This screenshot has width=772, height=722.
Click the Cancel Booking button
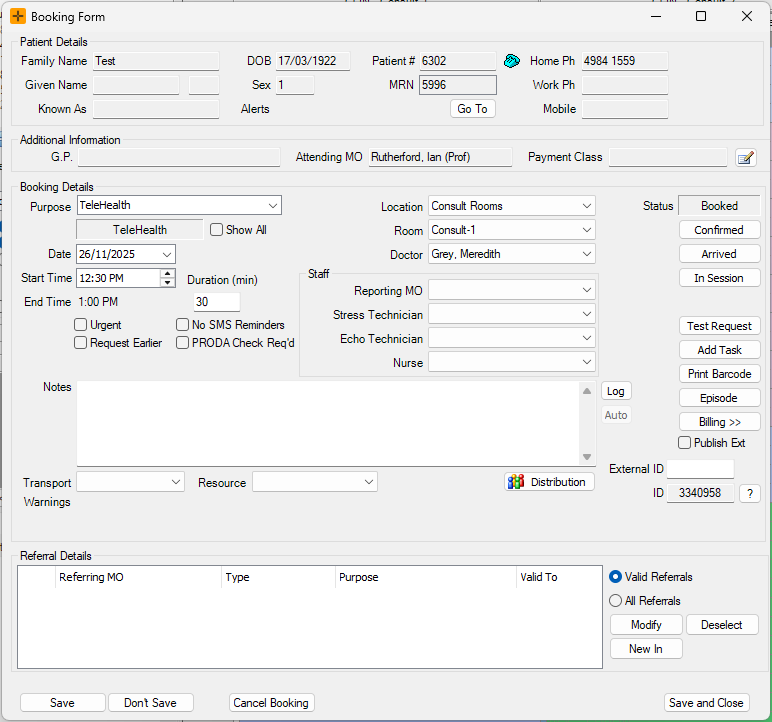coord(271,703)
